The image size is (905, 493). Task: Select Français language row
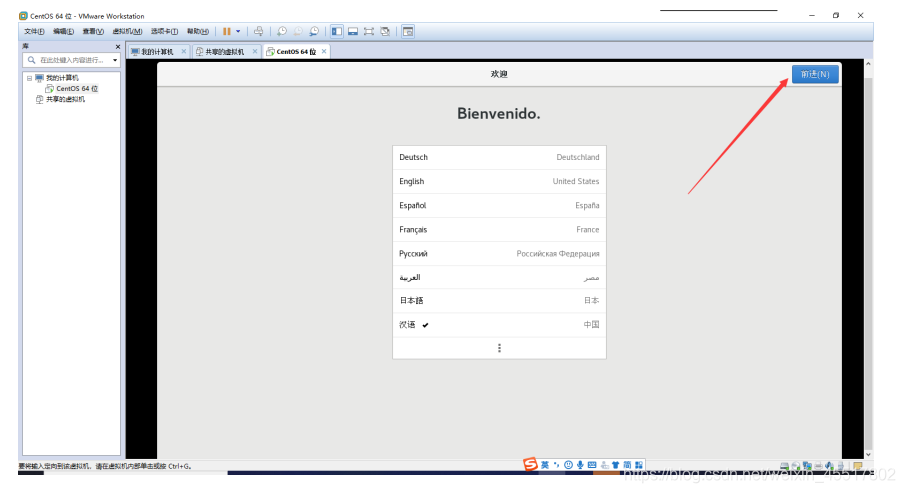point(499,230)
